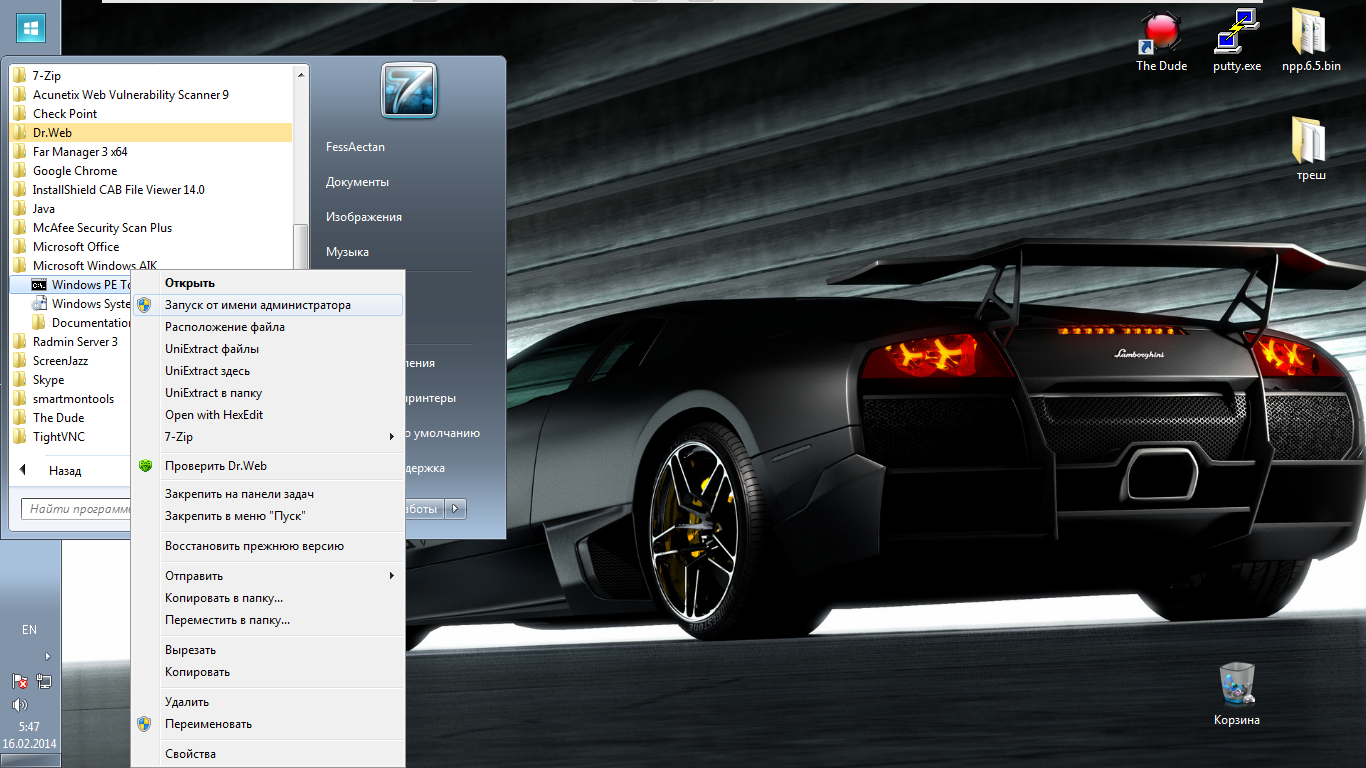Select the треш folder on the desktop

[1311, 150]
